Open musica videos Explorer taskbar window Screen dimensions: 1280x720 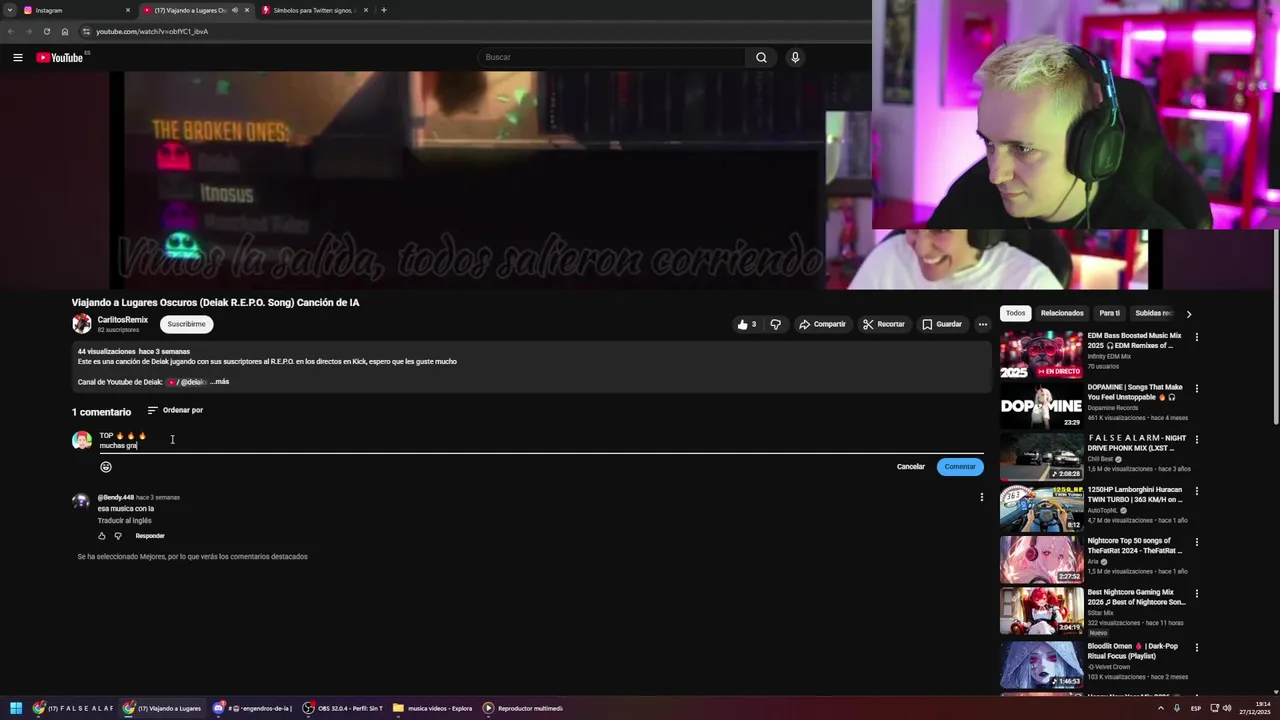[432, 708]
